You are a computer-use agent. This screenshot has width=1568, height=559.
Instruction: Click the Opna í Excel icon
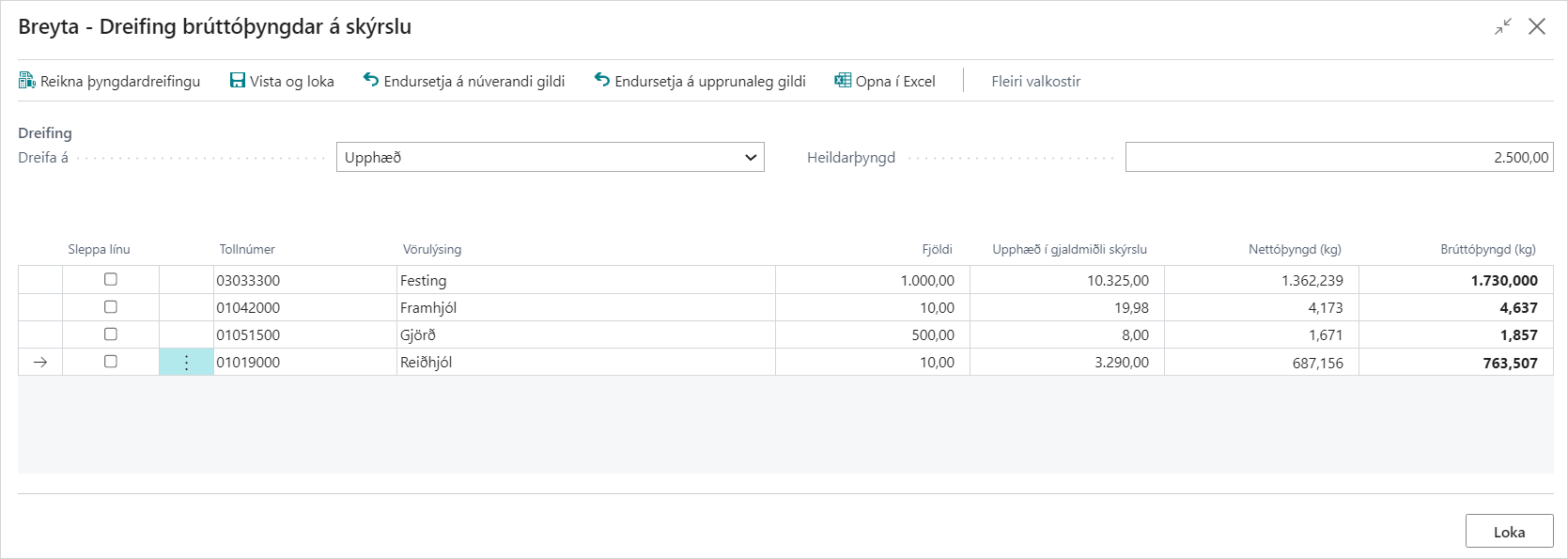(x=843, y=81)
